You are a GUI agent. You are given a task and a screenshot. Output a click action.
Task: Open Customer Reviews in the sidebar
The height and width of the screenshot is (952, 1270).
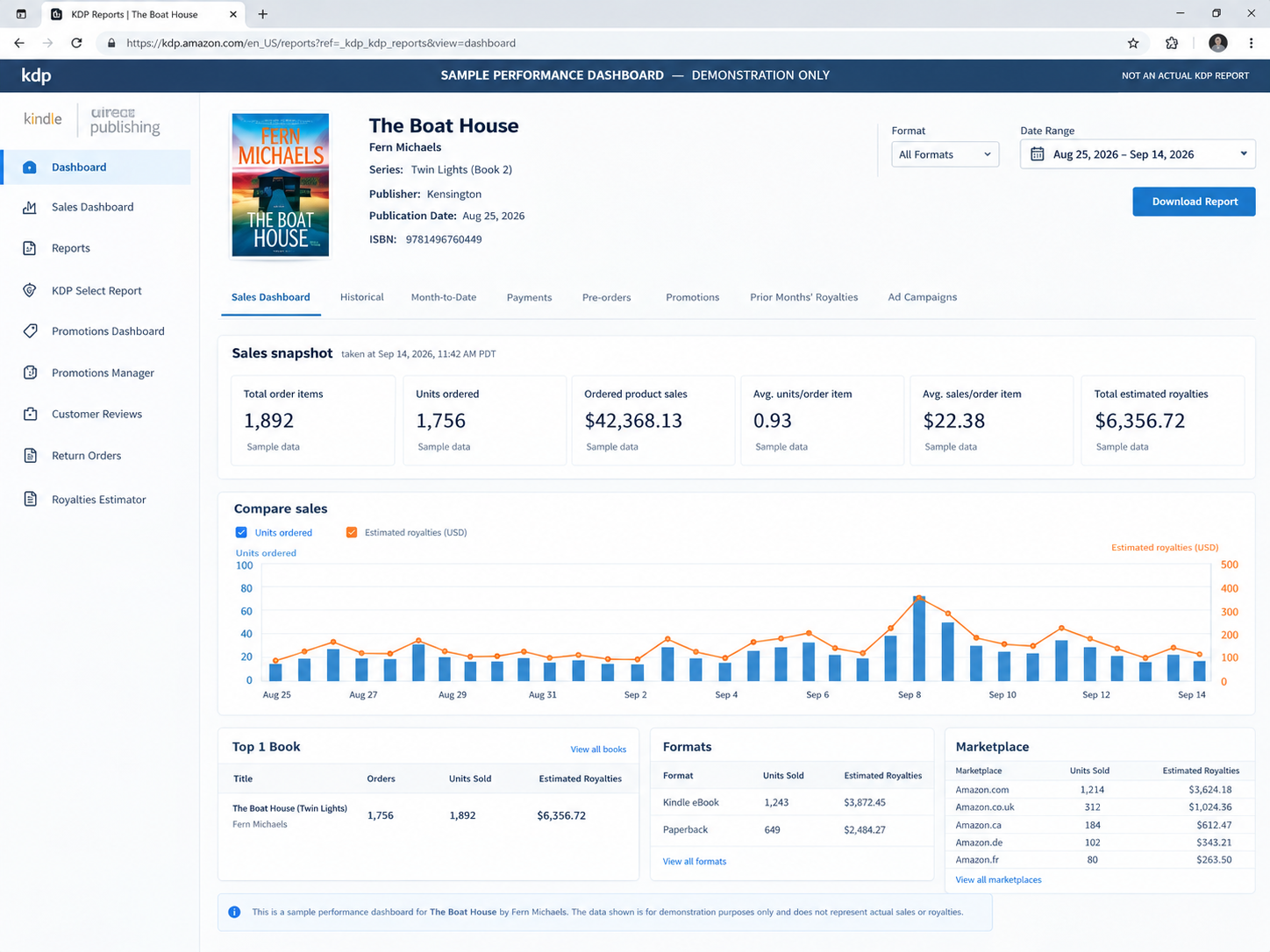coord(96,414)
